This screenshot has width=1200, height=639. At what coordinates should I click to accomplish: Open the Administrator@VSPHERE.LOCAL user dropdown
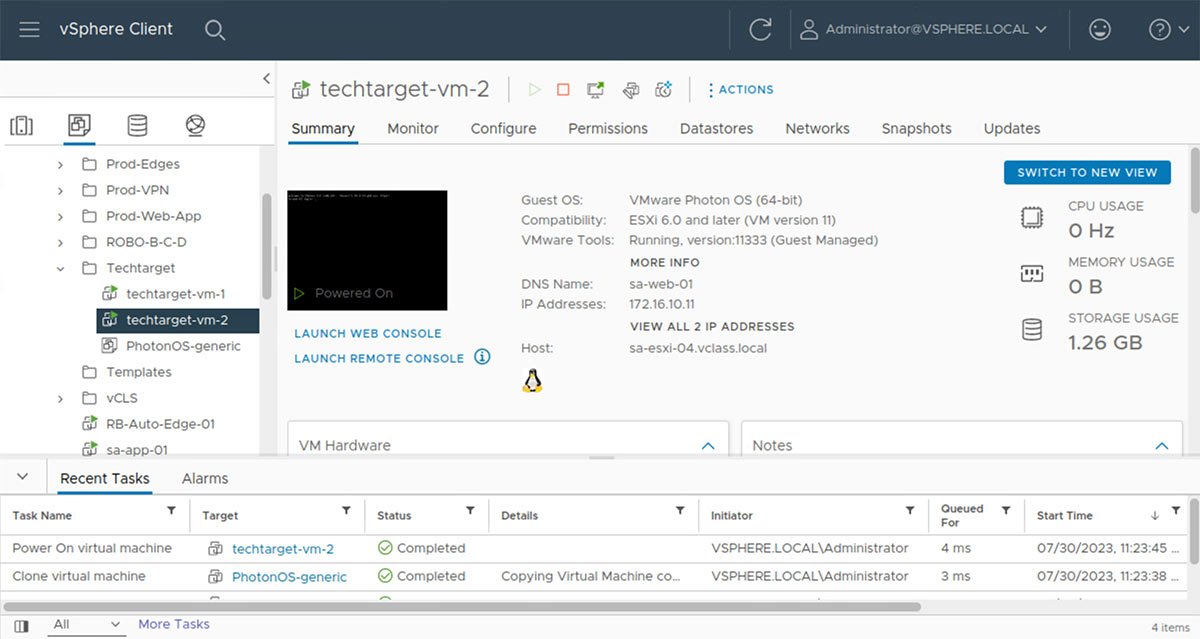924,29
